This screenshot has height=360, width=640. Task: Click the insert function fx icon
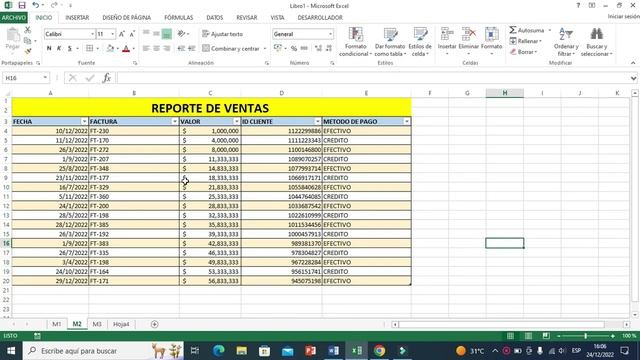(x=107, y=78)
